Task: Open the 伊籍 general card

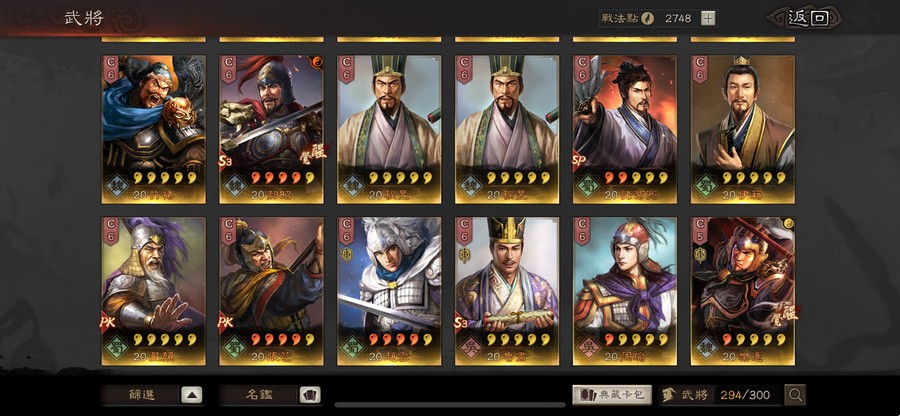Action: [743, 129]
